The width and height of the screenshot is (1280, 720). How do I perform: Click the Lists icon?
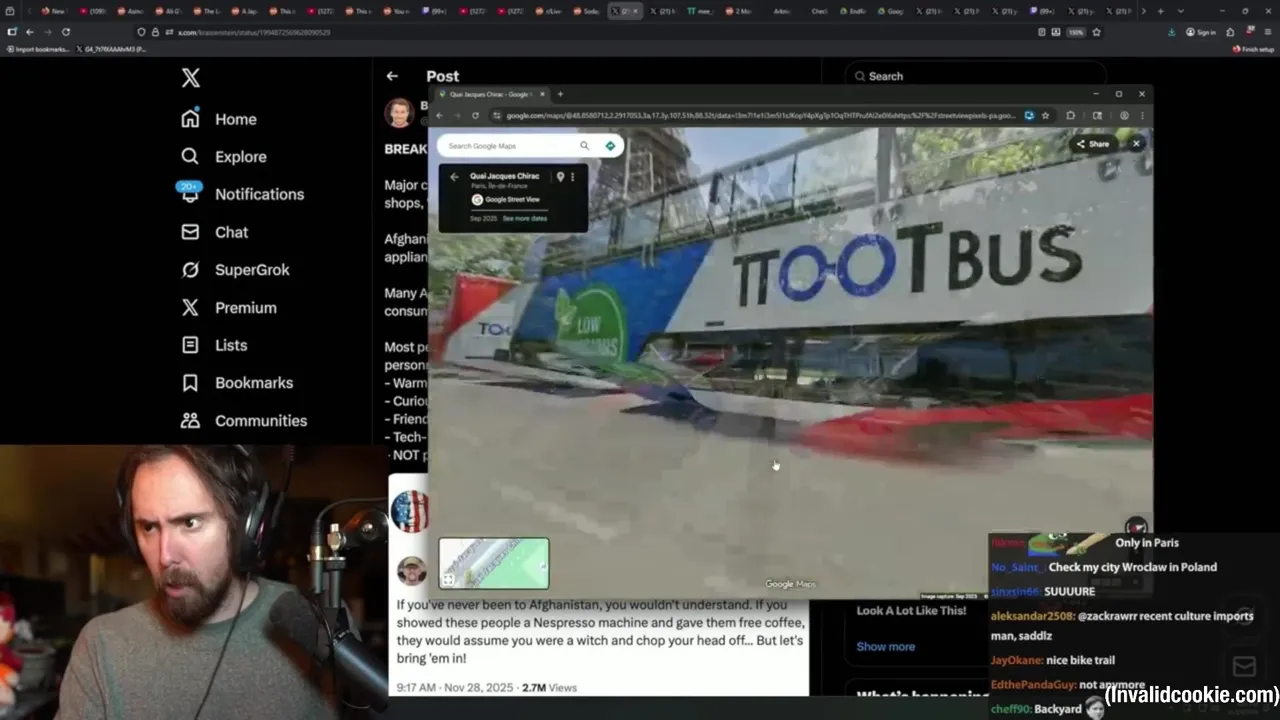(190, 345)
